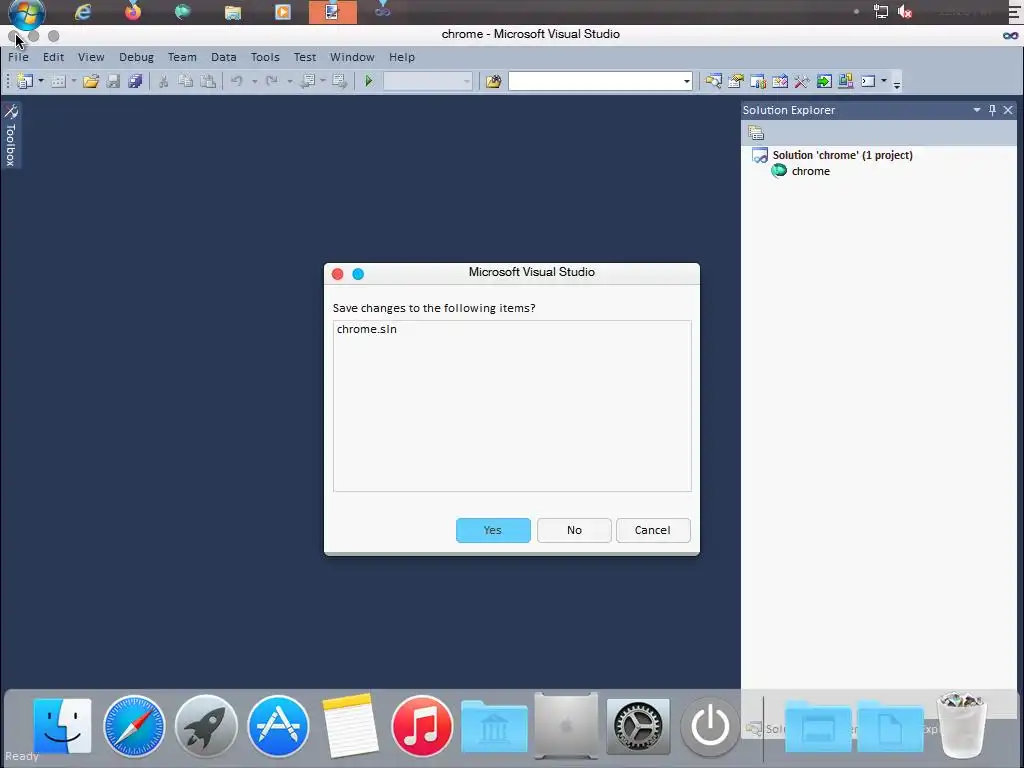1024x768 pixels.
Task: Click the Find in Files binoculars icon
Action: click(x=494, y=82)
